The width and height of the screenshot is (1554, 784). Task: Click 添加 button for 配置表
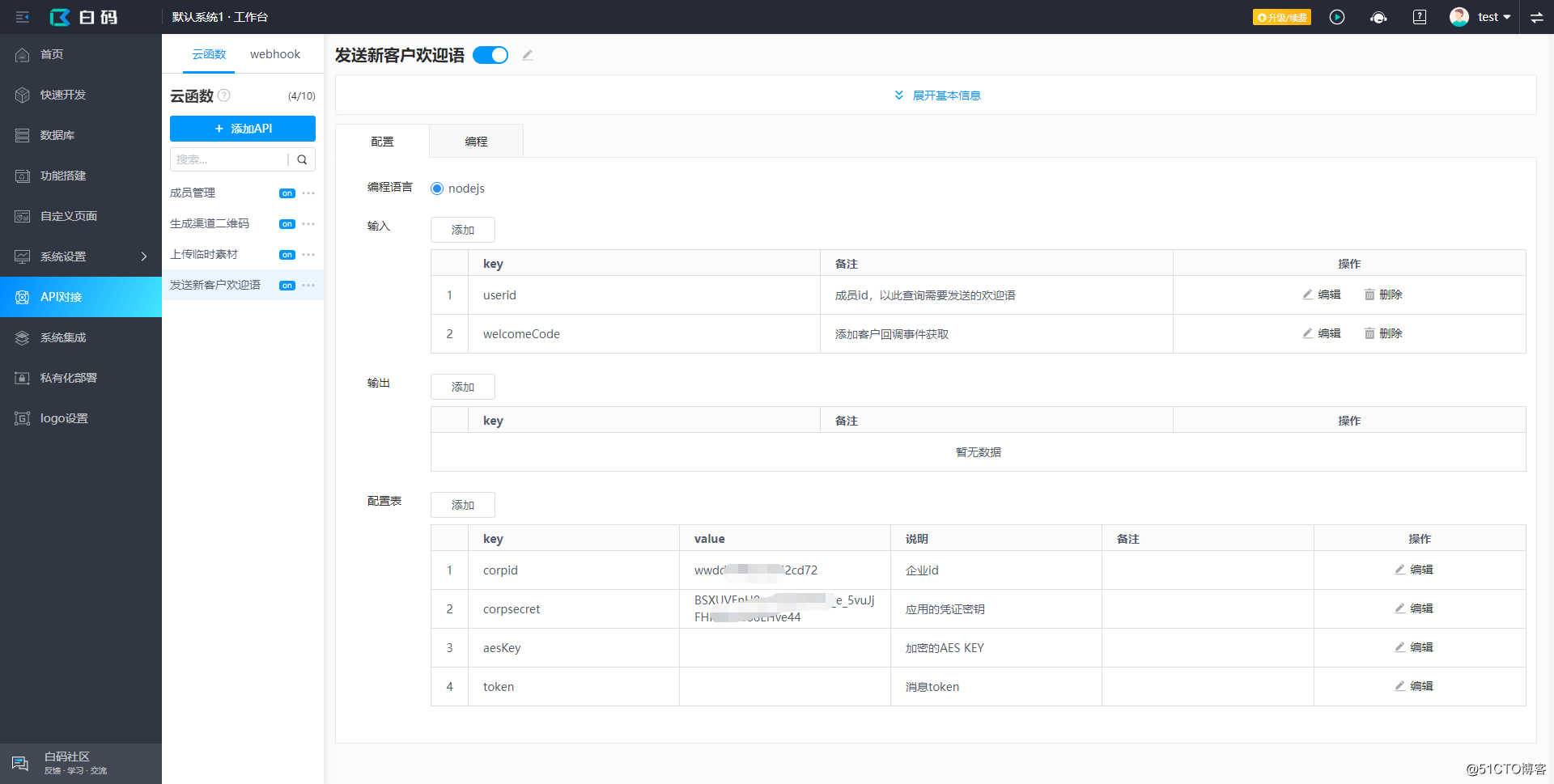(463, 505)
